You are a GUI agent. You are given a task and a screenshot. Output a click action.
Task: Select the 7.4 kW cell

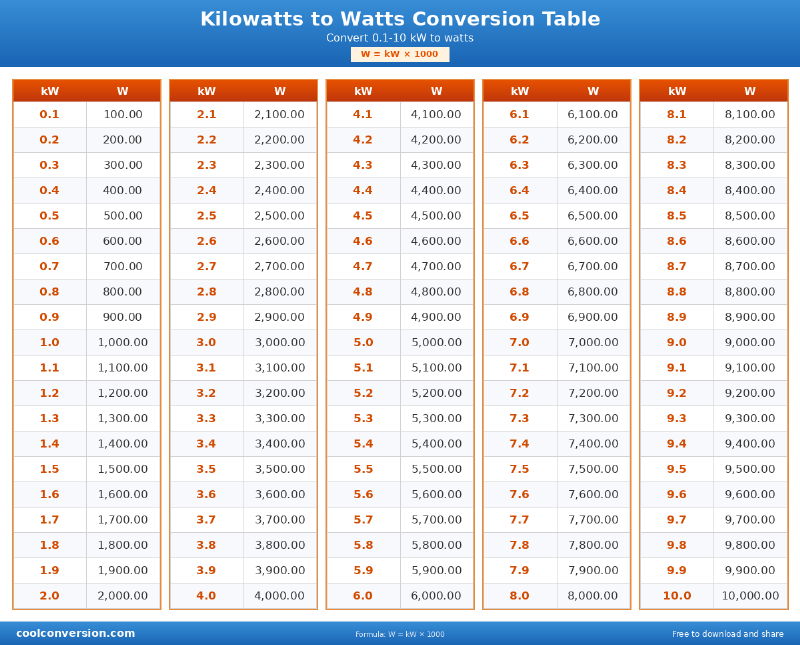click(x=520, y=443)
